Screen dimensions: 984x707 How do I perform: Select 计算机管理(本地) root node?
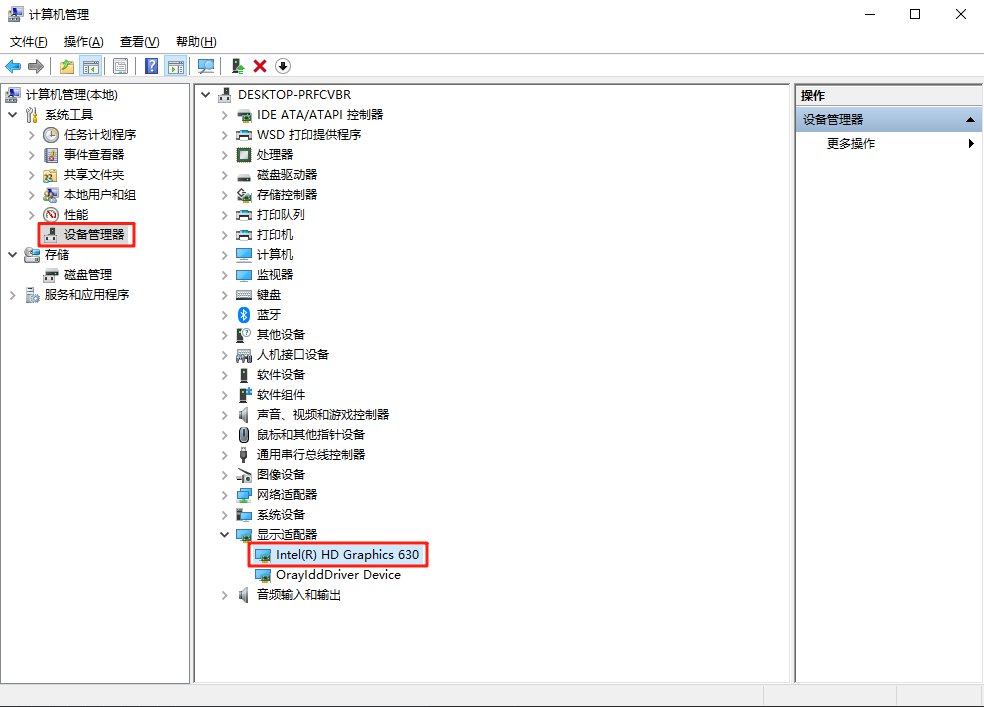pyautogui.click(x=72, y=95)
